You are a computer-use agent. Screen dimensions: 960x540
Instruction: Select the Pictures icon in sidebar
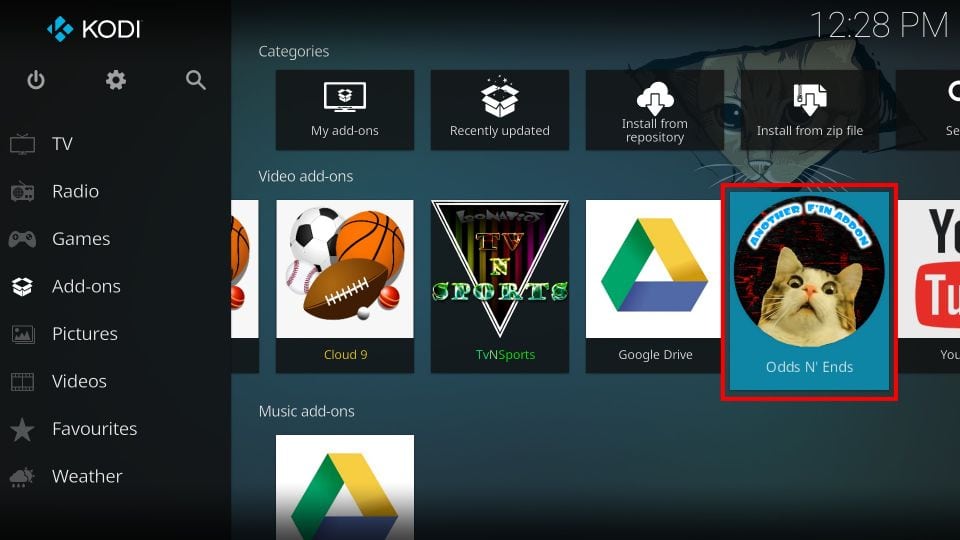pos(23,334)
